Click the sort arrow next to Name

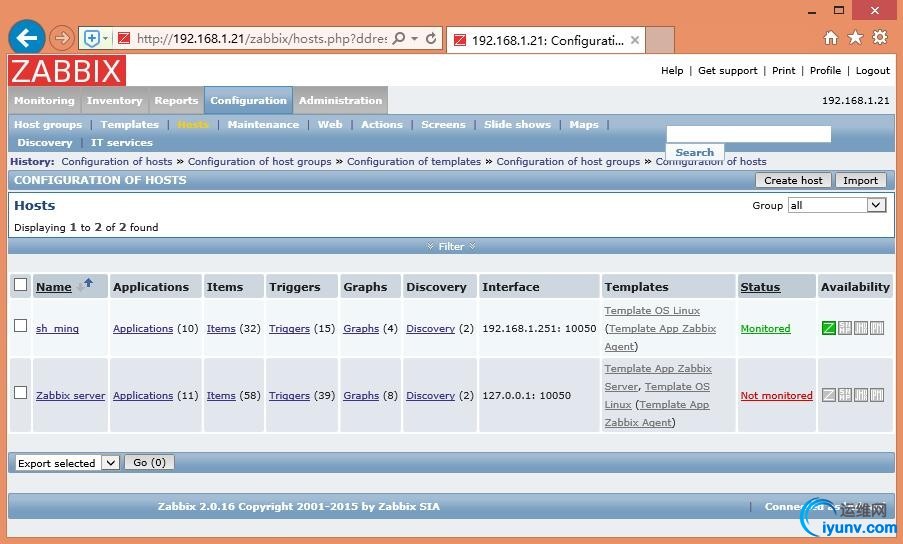click(x=85, y=284)
